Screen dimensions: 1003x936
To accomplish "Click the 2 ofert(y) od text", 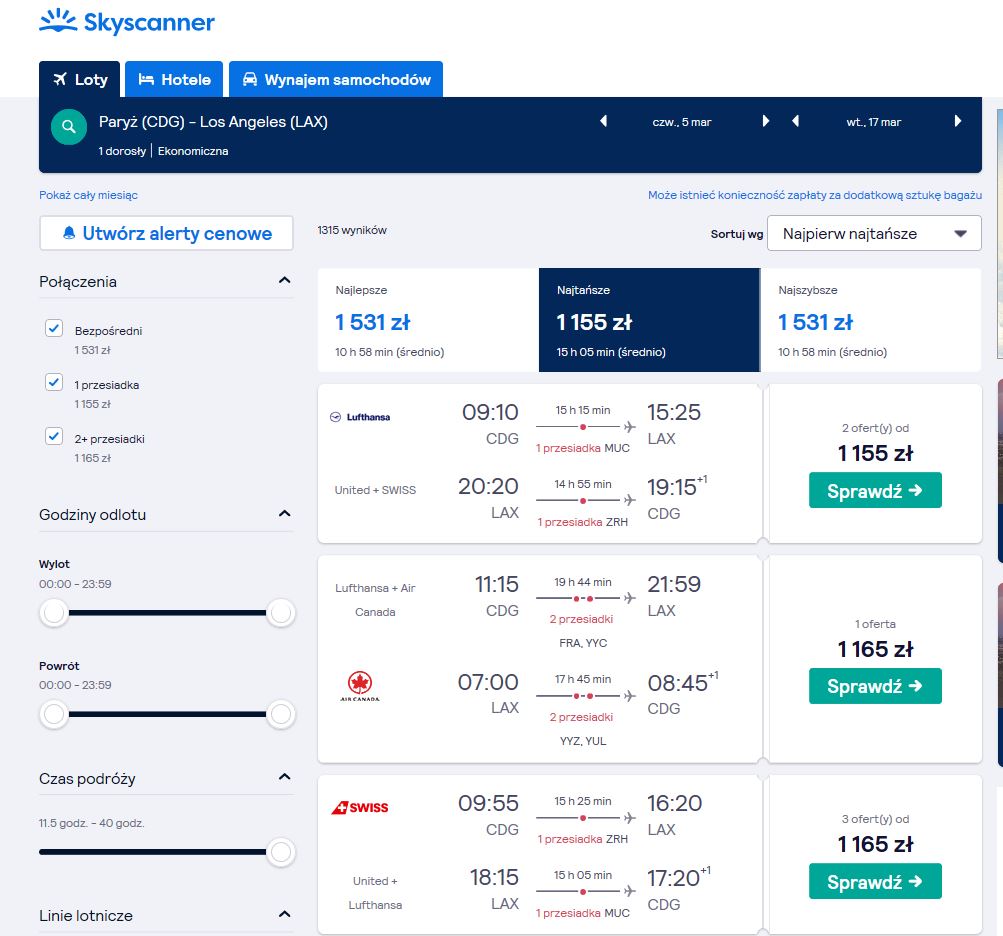I will tap(875, 428).
